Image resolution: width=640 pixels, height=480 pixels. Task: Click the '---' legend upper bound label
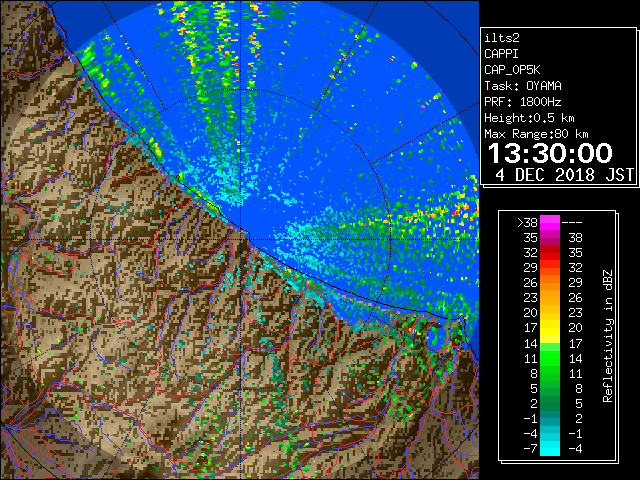[572, 223]
